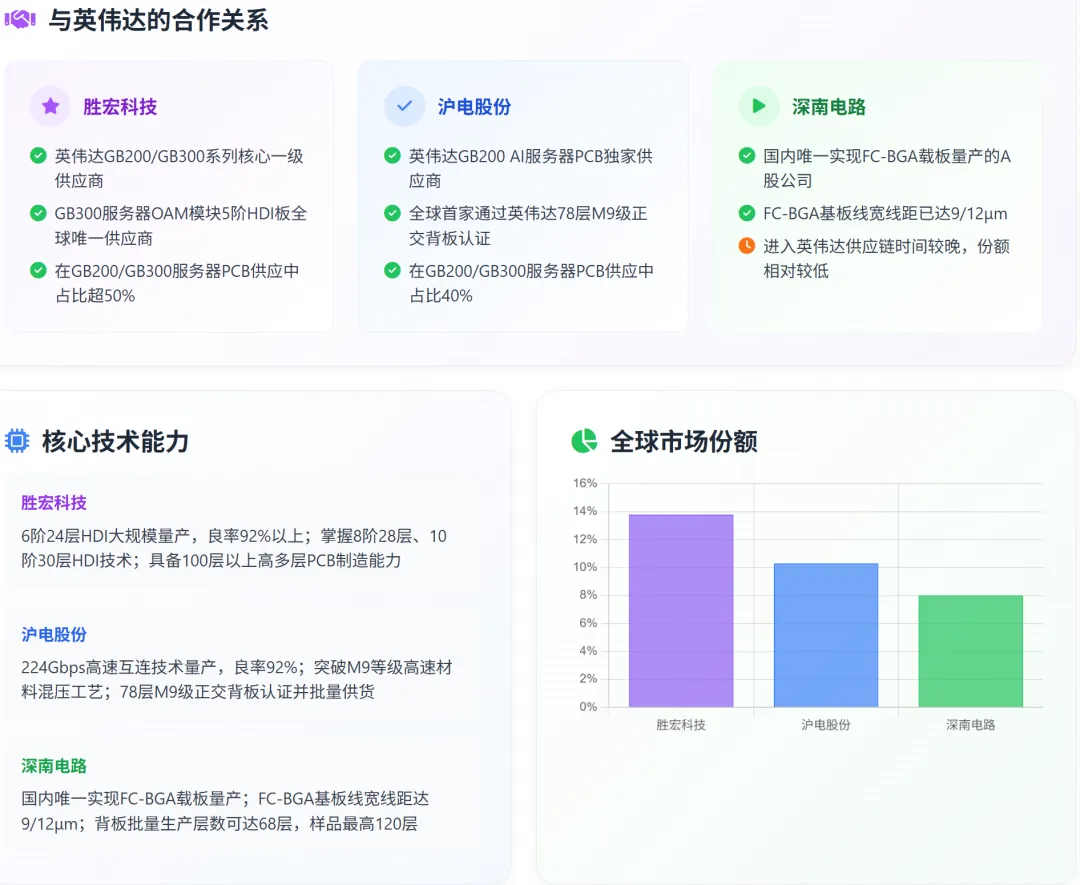This screenshot has width=1080, height=885.
Task: Click the pie chart icon beside 全球市场份额
Action: point(584,441)
